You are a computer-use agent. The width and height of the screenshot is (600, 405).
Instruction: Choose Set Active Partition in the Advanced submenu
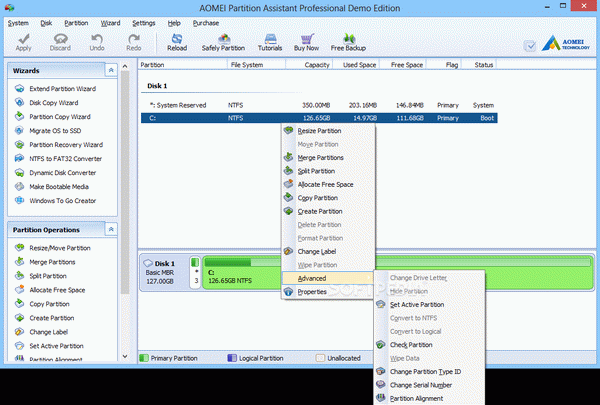429,305
